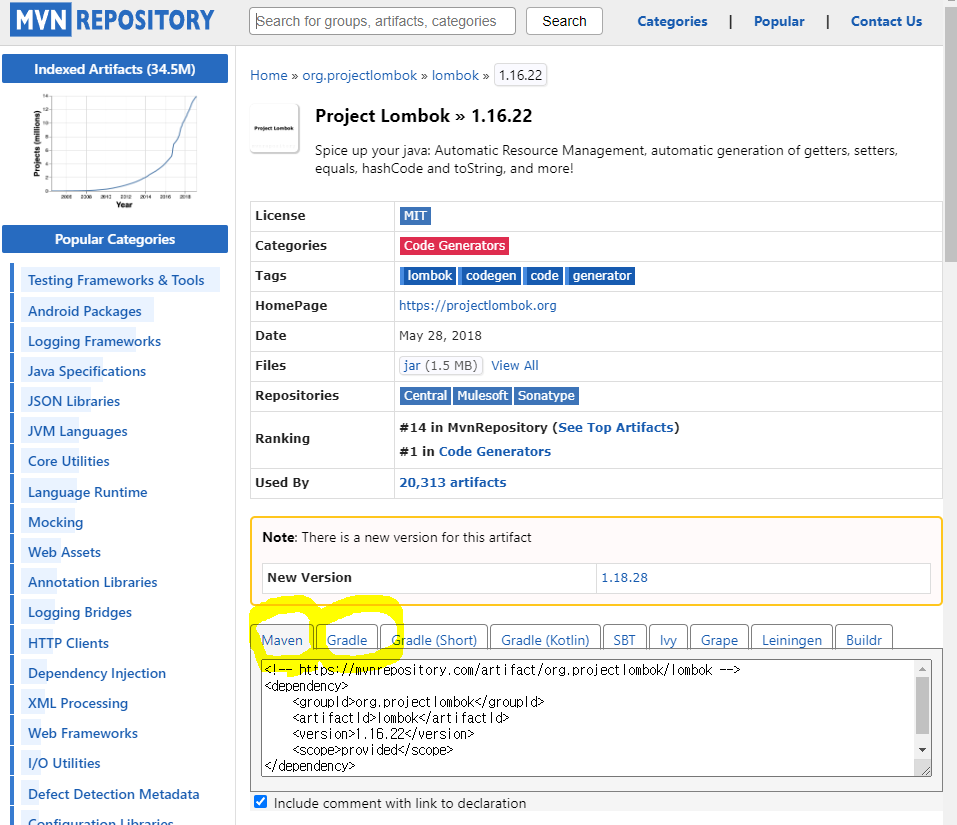957x825 pixels.
Task: Click the indexed artifacts growth chart
Action: (115, 151)
